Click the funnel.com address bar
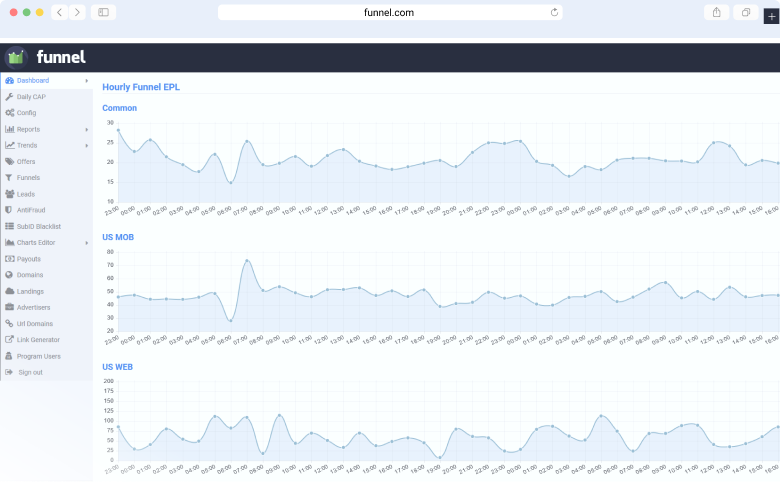The width and height of the screenshot is (780, 482). click(x=390, y=12)
